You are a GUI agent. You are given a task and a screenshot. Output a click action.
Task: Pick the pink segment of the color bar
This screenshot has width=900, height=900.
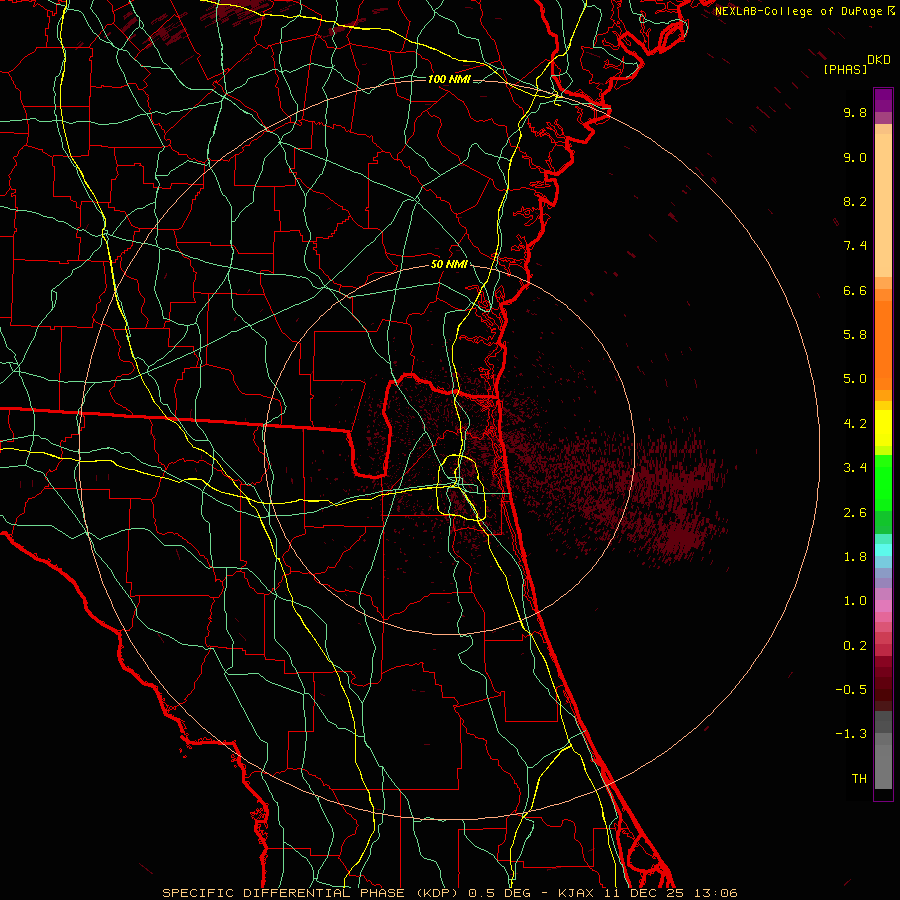[883, 606]
